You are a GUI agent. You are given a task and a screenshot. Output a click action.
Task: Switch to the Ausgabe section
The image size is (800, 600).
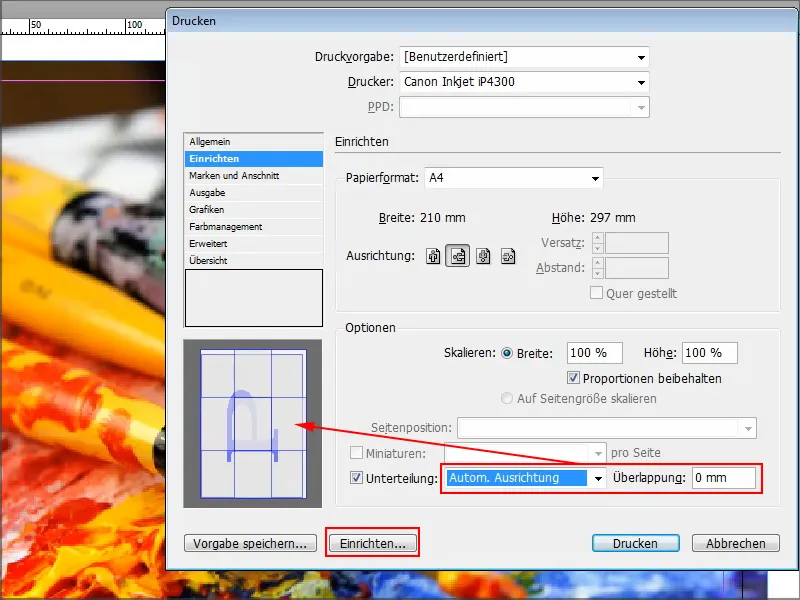pos(254,193)
